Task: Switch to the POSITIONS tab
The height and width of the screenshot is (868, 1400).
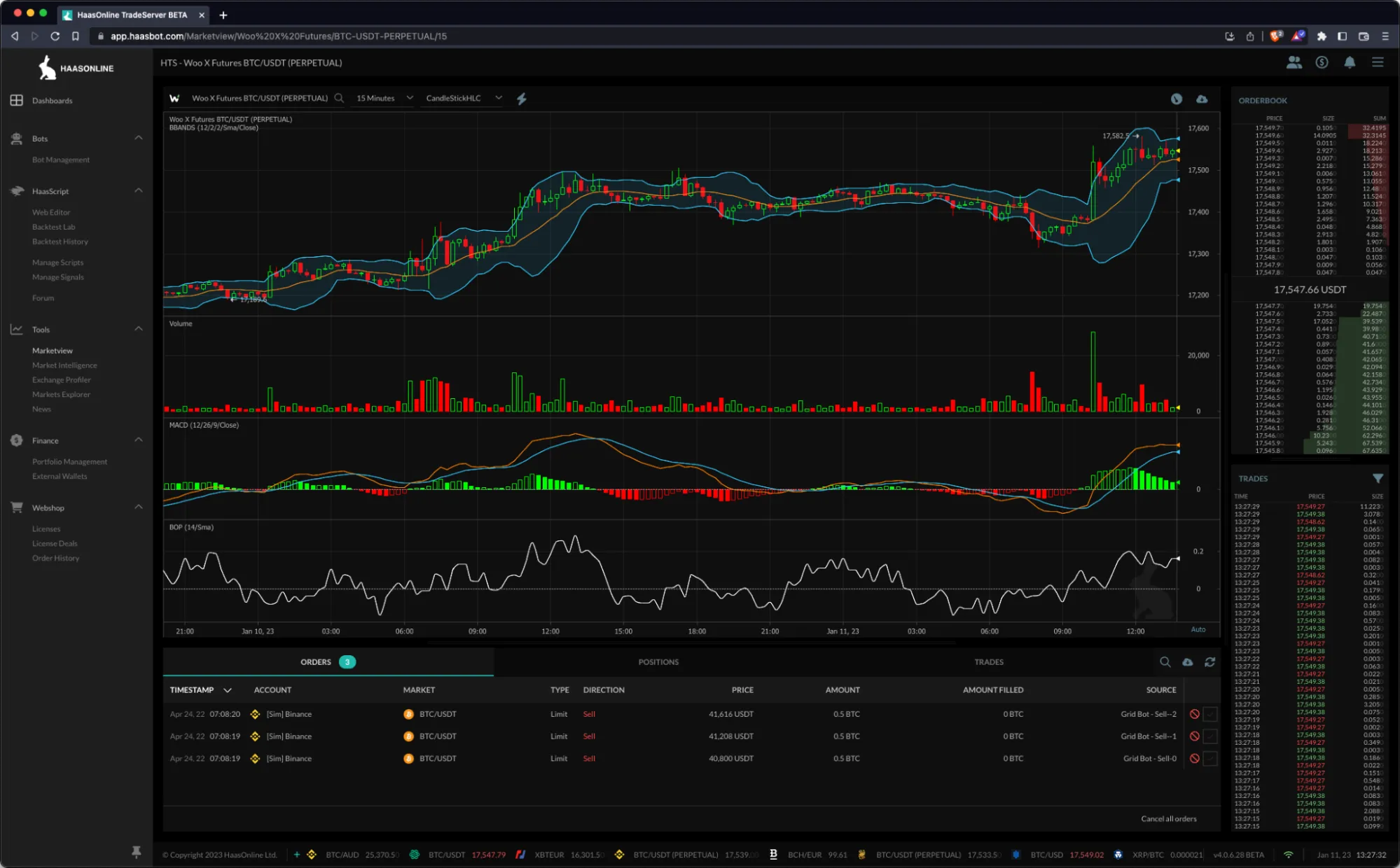Action: pyautogui.click(x=658, y=661)
